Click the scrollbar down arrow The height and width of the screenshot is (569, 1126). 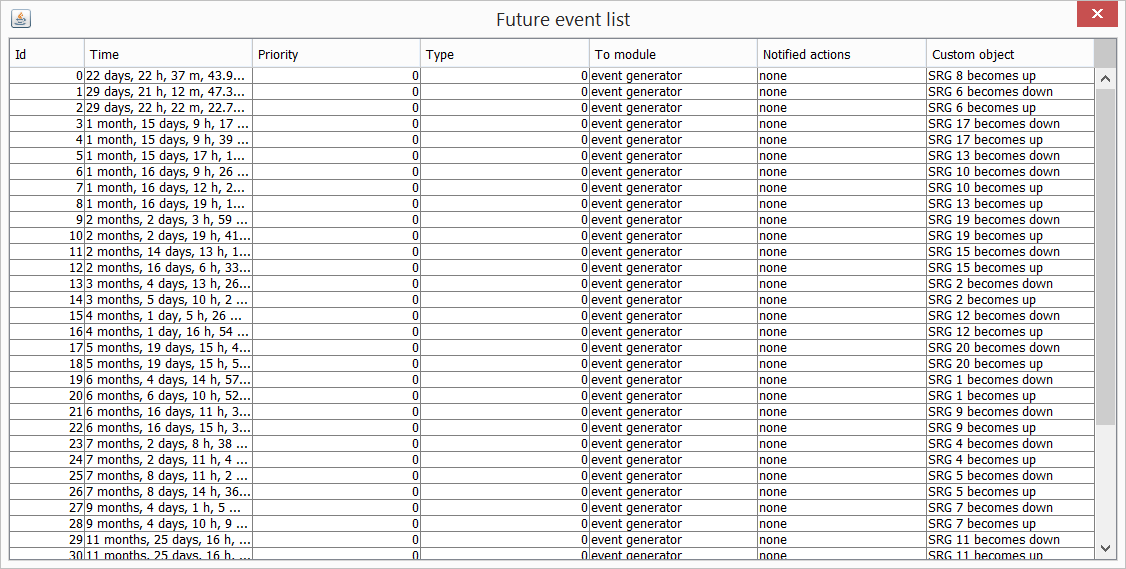click(1105, 548)
